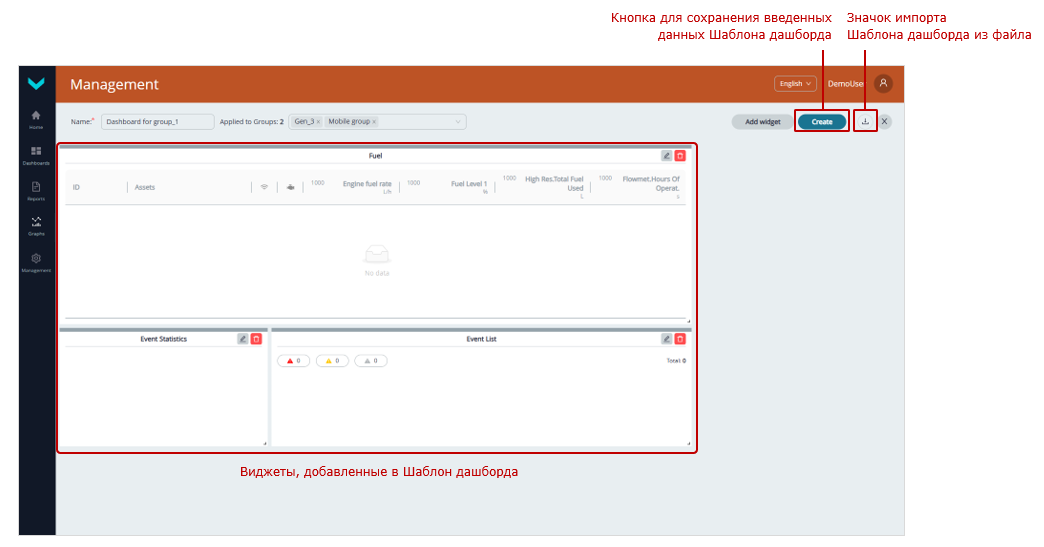Remove the Event List widget
1044x547 pixels.
coord(680,339)
